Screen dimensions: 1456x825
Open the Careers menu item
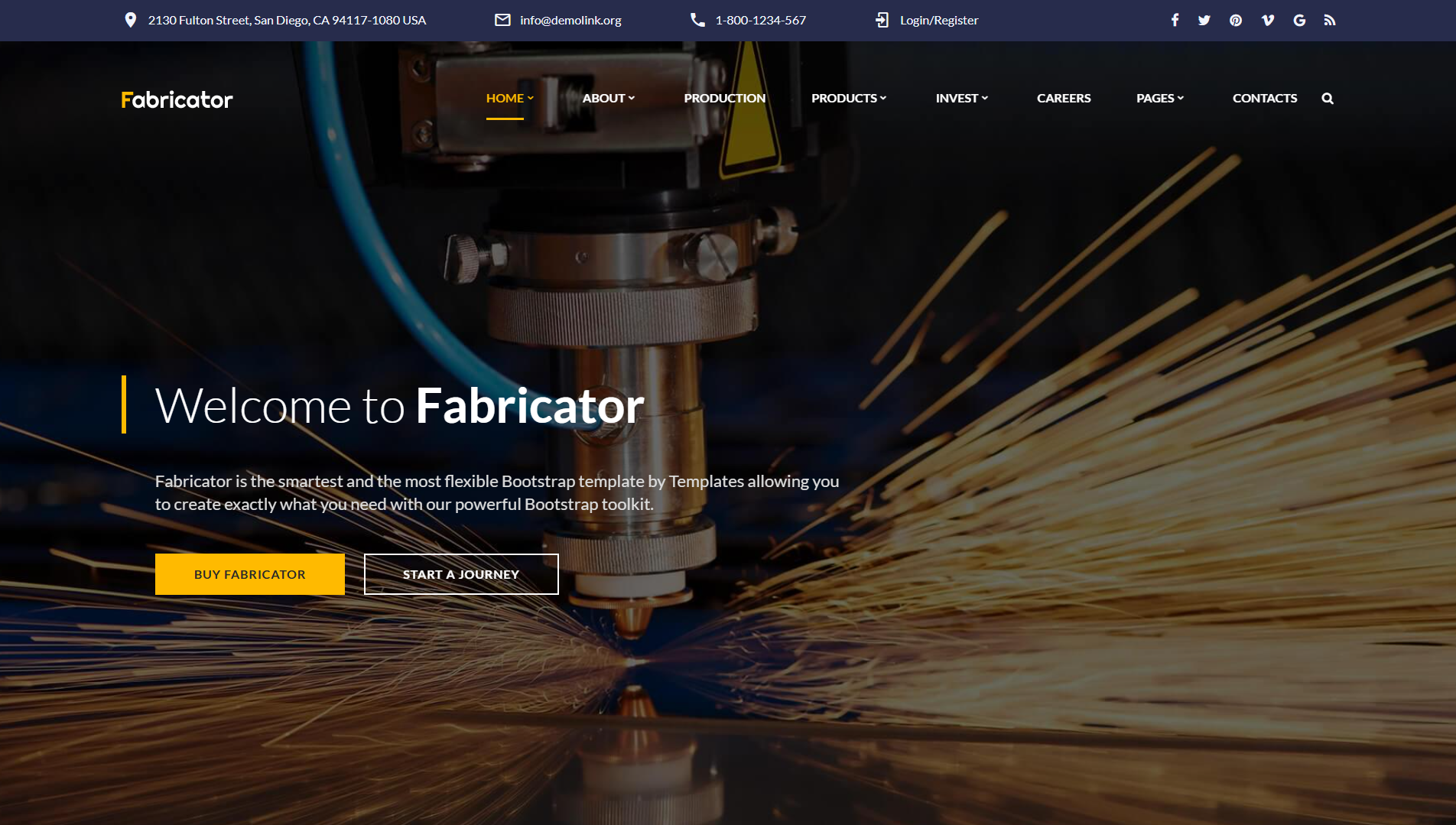coord(1063,99)
